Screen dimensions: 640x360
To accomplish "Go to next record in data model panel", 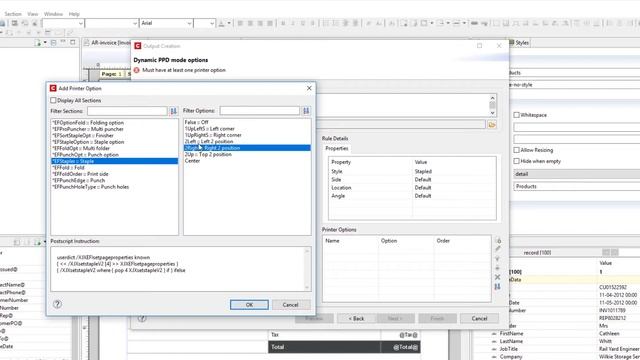I will point(615,253).
